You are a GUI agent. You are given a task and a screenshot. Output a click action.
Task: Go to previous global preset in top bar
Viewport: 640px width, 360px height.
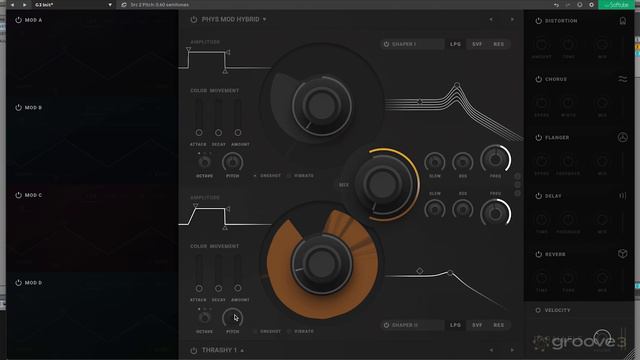tap(13, 5)
